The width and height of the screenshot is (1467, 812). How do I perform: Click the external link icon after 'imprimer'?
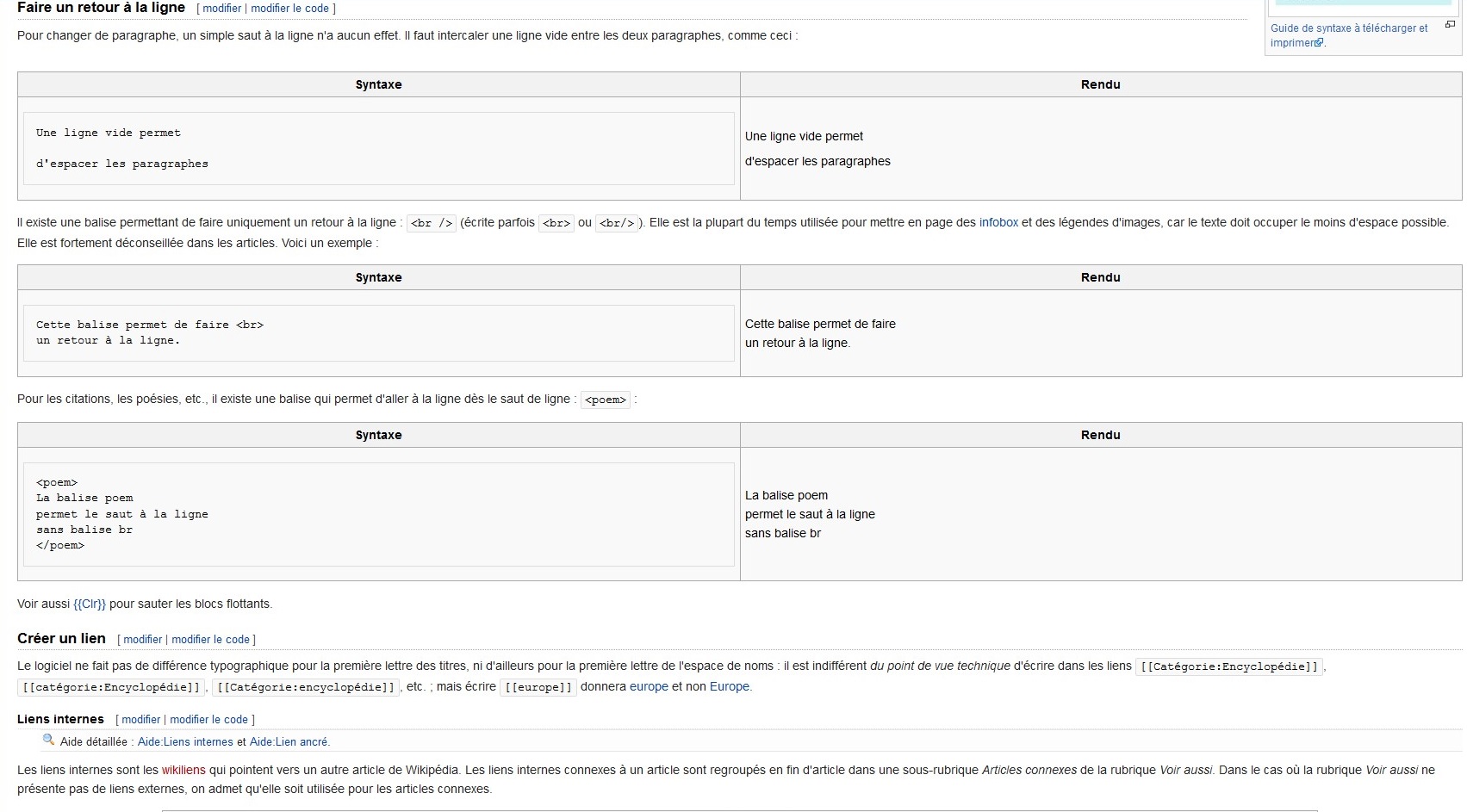click(x=1320, y=41)
